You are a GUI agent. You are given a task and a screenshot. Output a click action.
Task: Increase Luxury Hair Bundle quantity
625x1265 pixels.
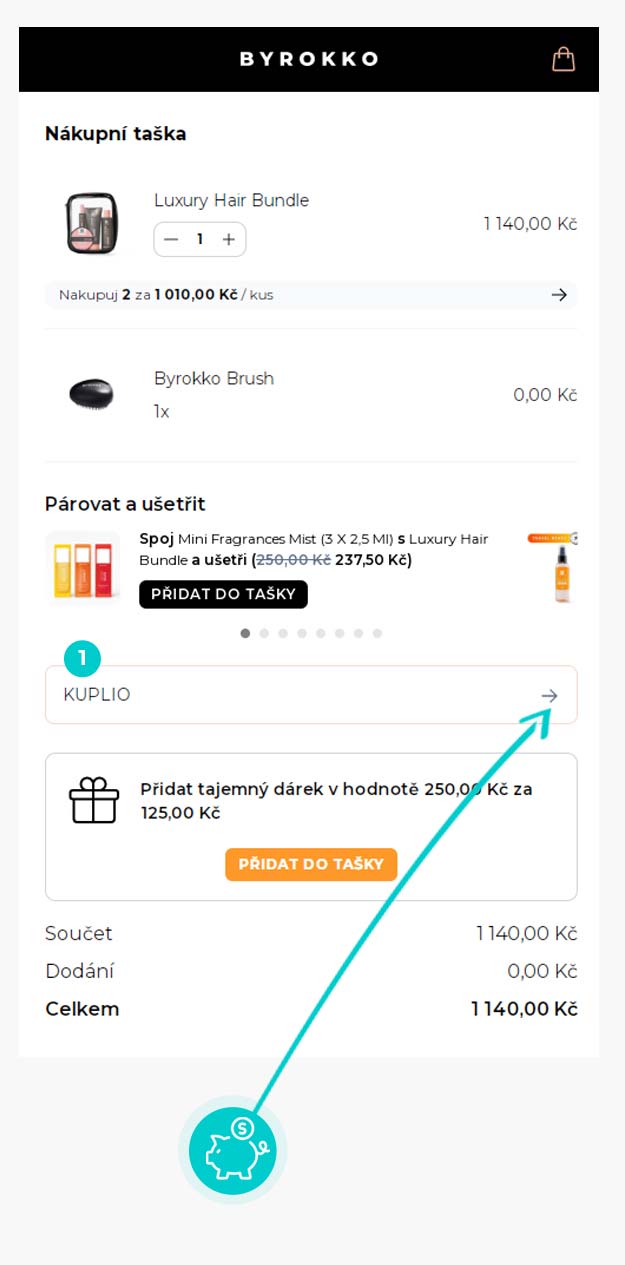point(229,240)
